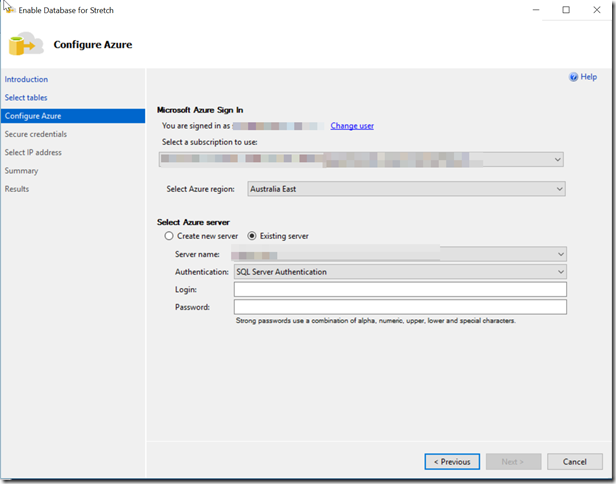Select the Configure Azure step
The width and height of the screenshot is (616, 484).
[x=73, y=116]
